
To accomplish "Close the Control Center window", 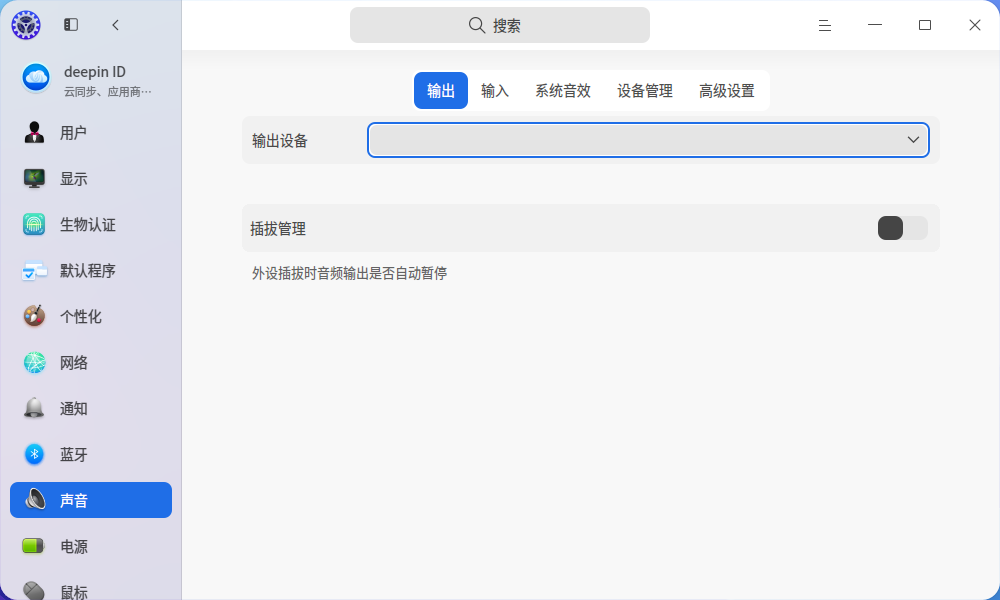I will [x=974, y=25].
